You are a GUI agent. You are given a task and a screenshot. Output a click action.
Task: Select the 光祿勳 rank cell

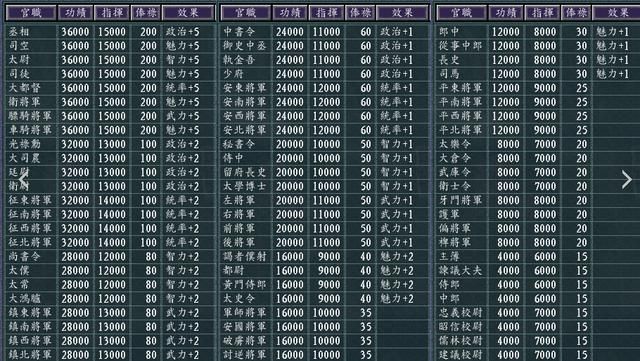pos(24,144)
